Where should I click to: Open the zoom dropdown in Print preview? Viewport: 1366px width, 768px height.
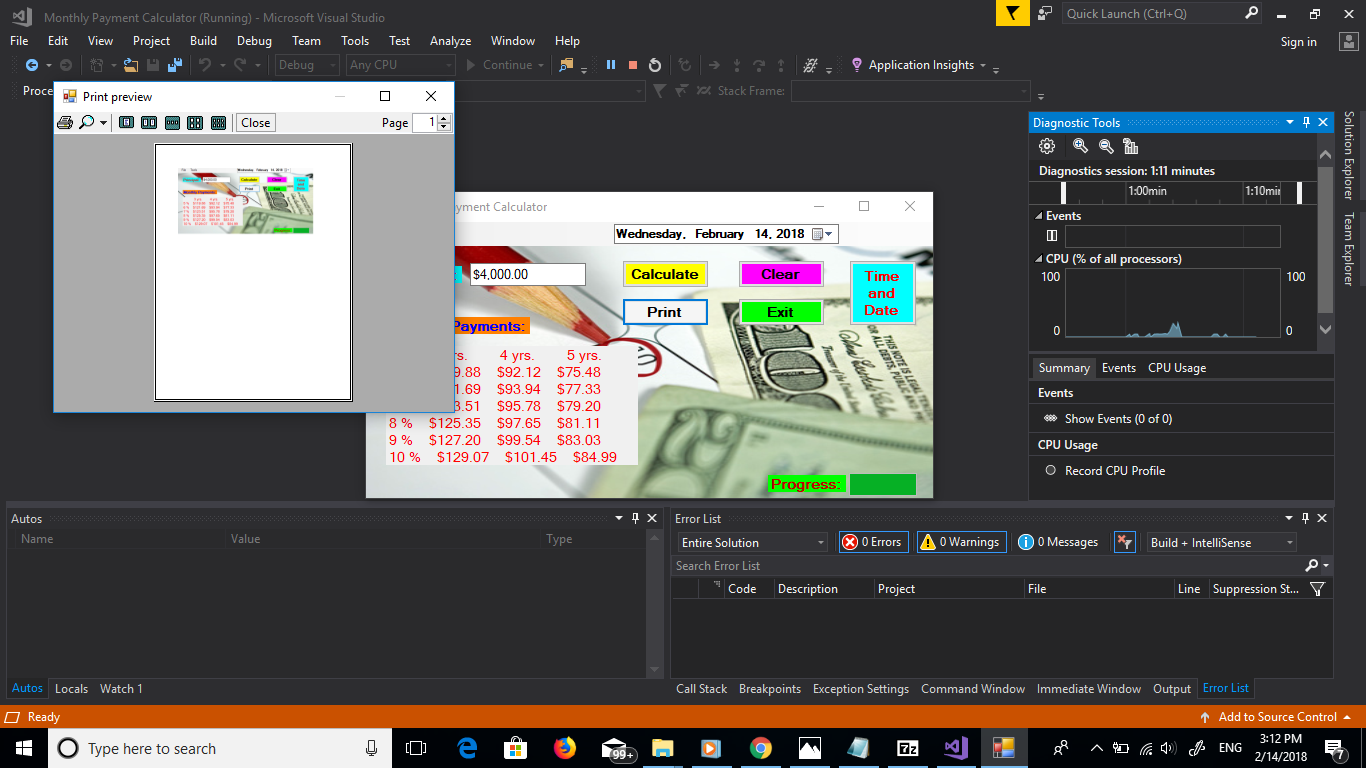(x=101, y=122)
